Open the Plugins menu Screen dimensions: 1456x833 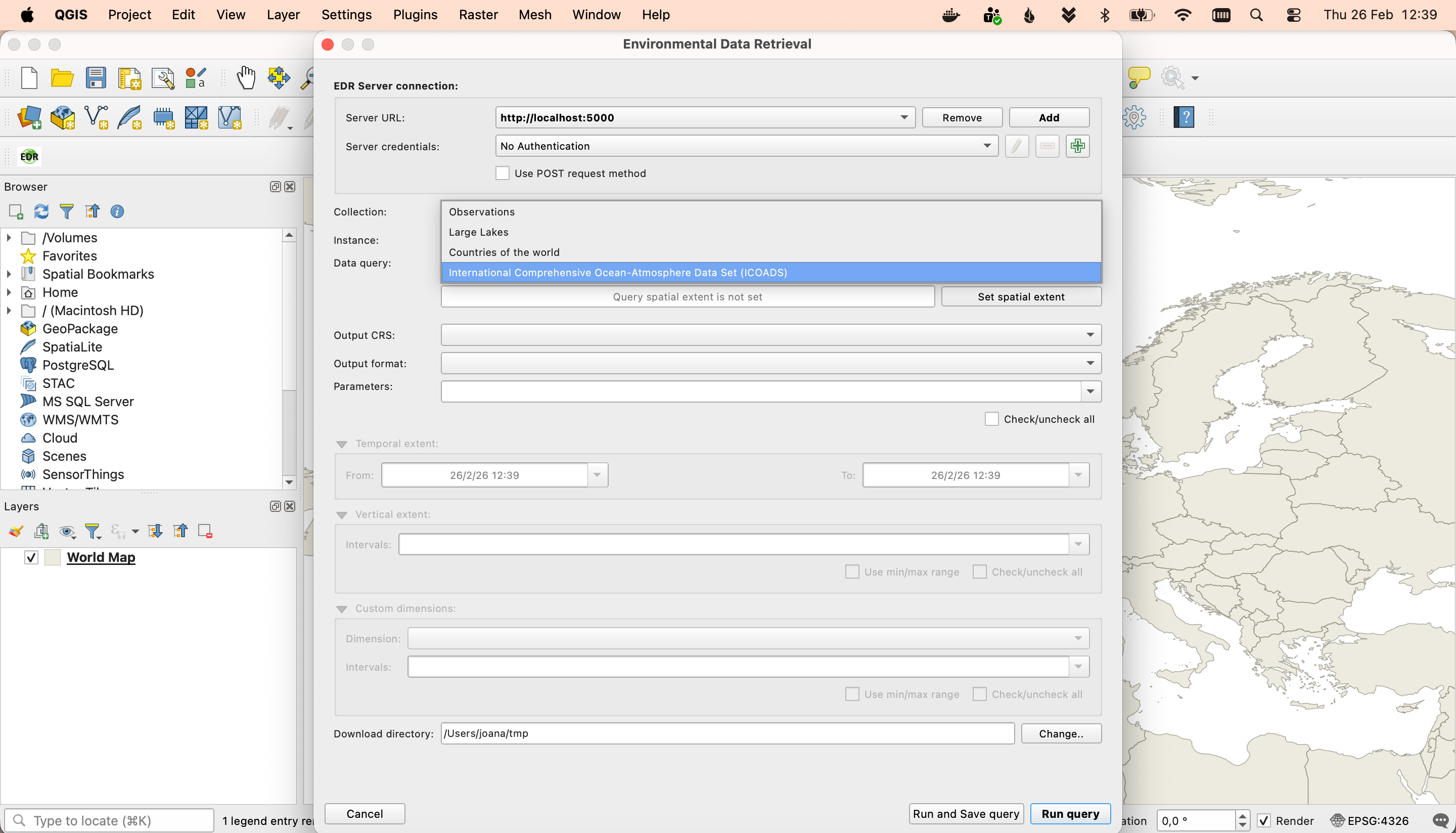(415, 15)
